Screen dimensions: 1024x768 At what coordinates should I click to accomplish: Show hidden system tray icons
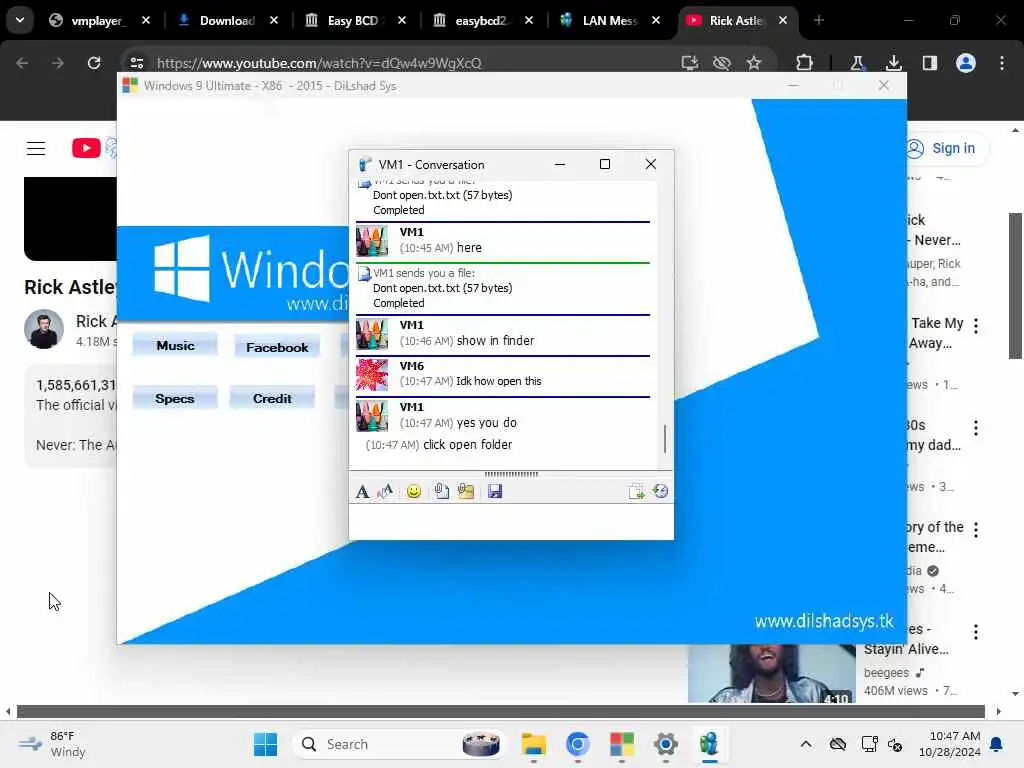click(806, 744)
